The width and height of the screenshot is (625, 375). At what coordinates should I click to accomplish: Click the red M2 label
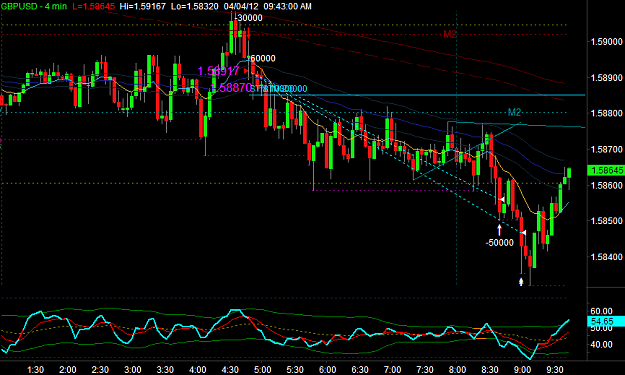[x=450, y=34]
